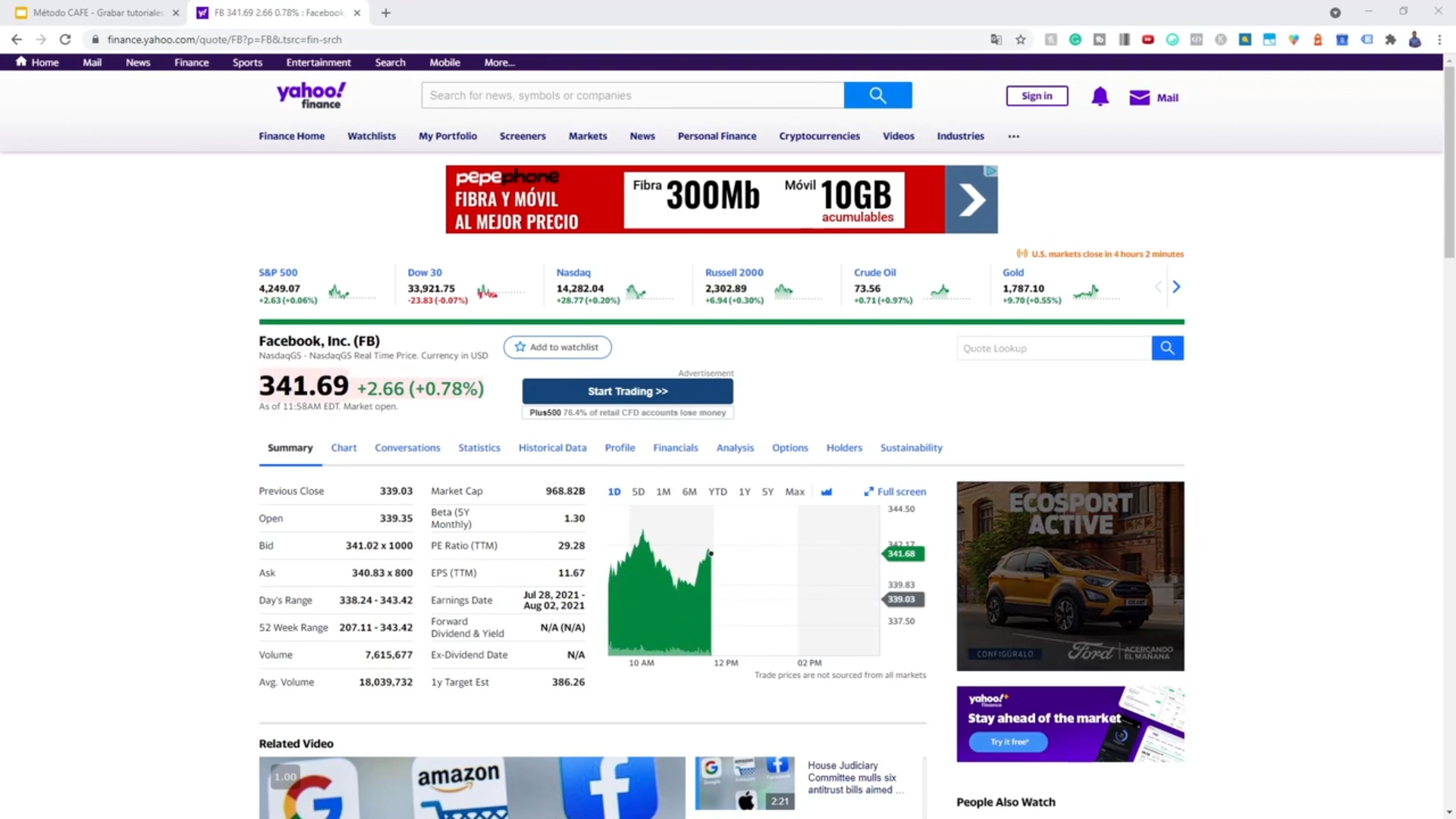Switch to the Statistics tab
Image resolution: width=1456 pixels, height=819 pixels.
479,448
